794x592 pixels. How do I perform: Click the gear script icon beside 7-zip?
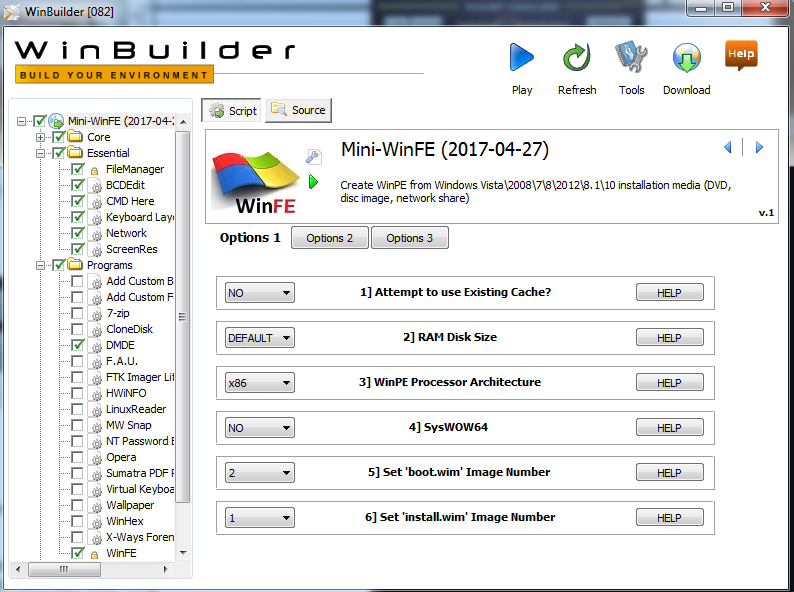pos(95,314)
